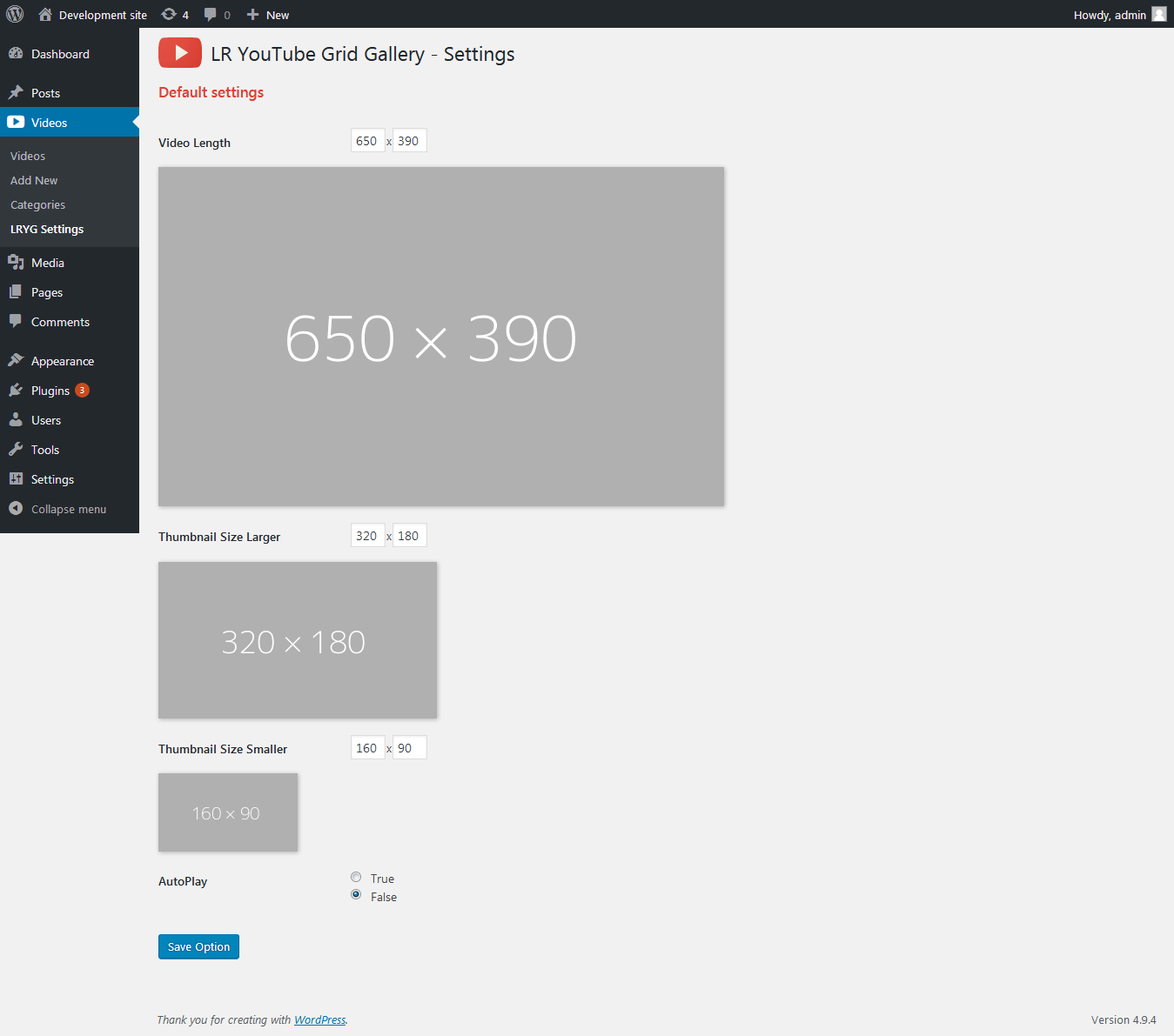
Task: Click the Version 4.9.4 footer text
Action: coord(1124,1019)
